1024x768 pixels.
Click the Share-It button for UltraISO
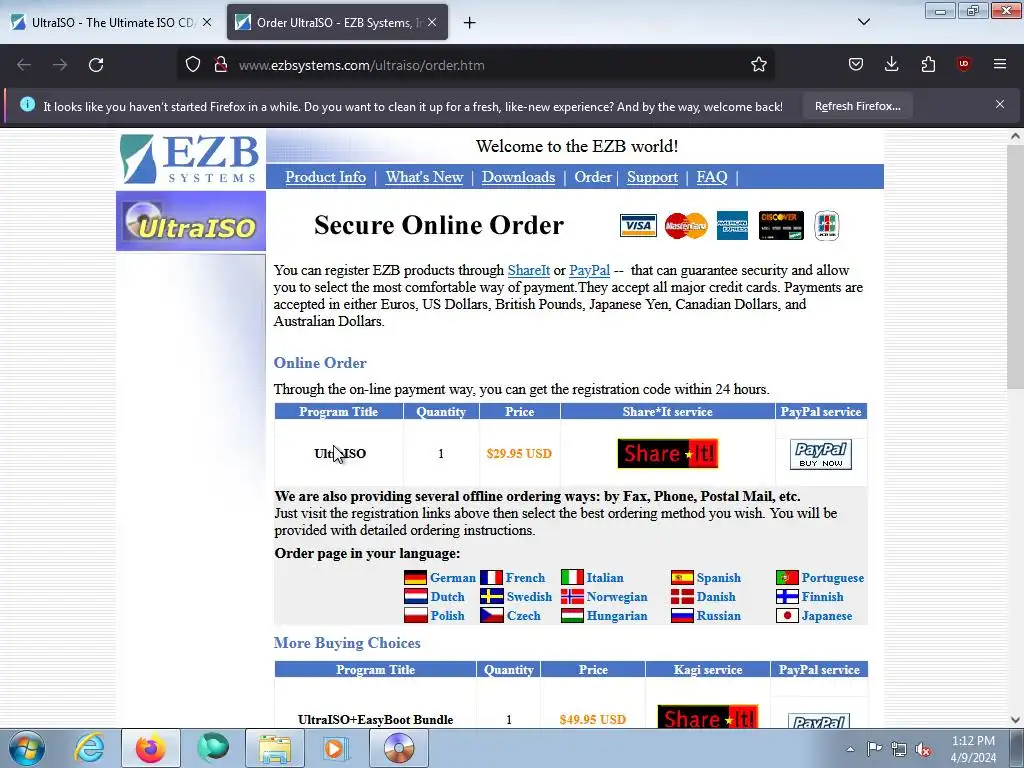[667, 453]
